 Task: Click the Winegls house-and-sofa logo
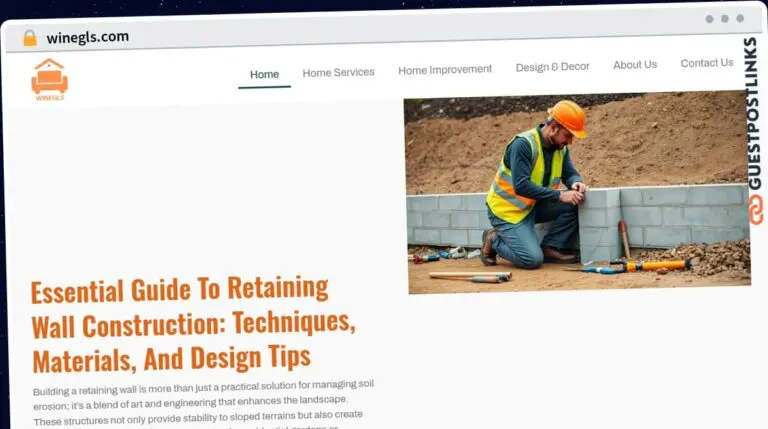pyautogui.click(x=49, y=79)
